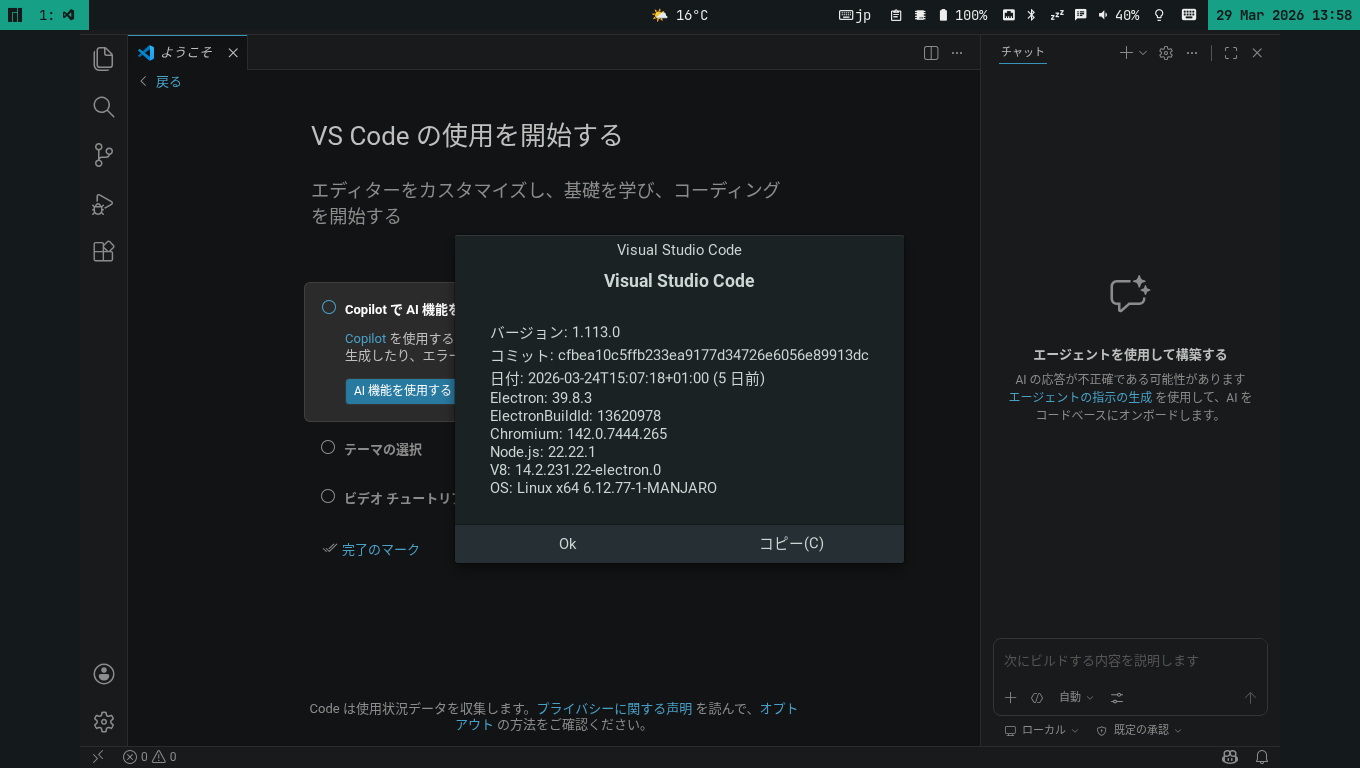Open Copilot status icon in status bar

tap(1230, 757)
